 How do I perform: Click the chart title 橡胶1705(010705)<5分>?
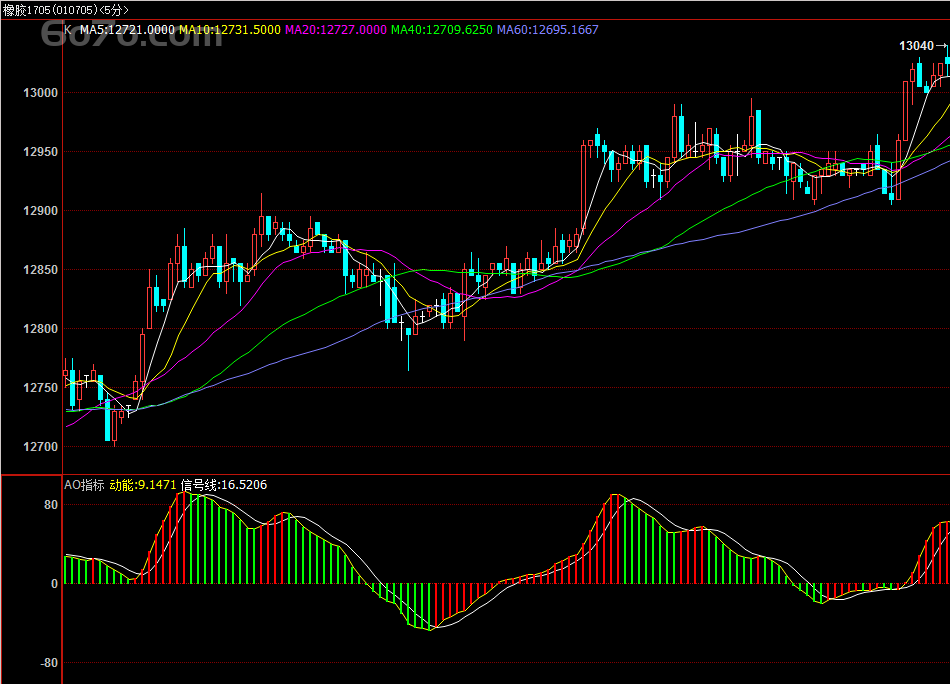(65, 10)
